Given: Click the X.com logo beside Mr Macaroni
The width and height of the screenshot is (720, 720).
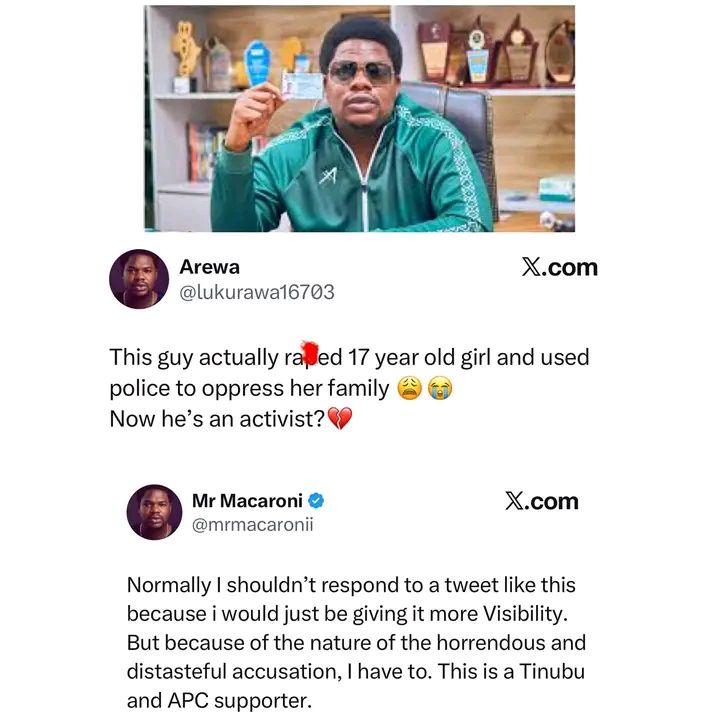Looking at the screenshot, I should coord(542,502).
